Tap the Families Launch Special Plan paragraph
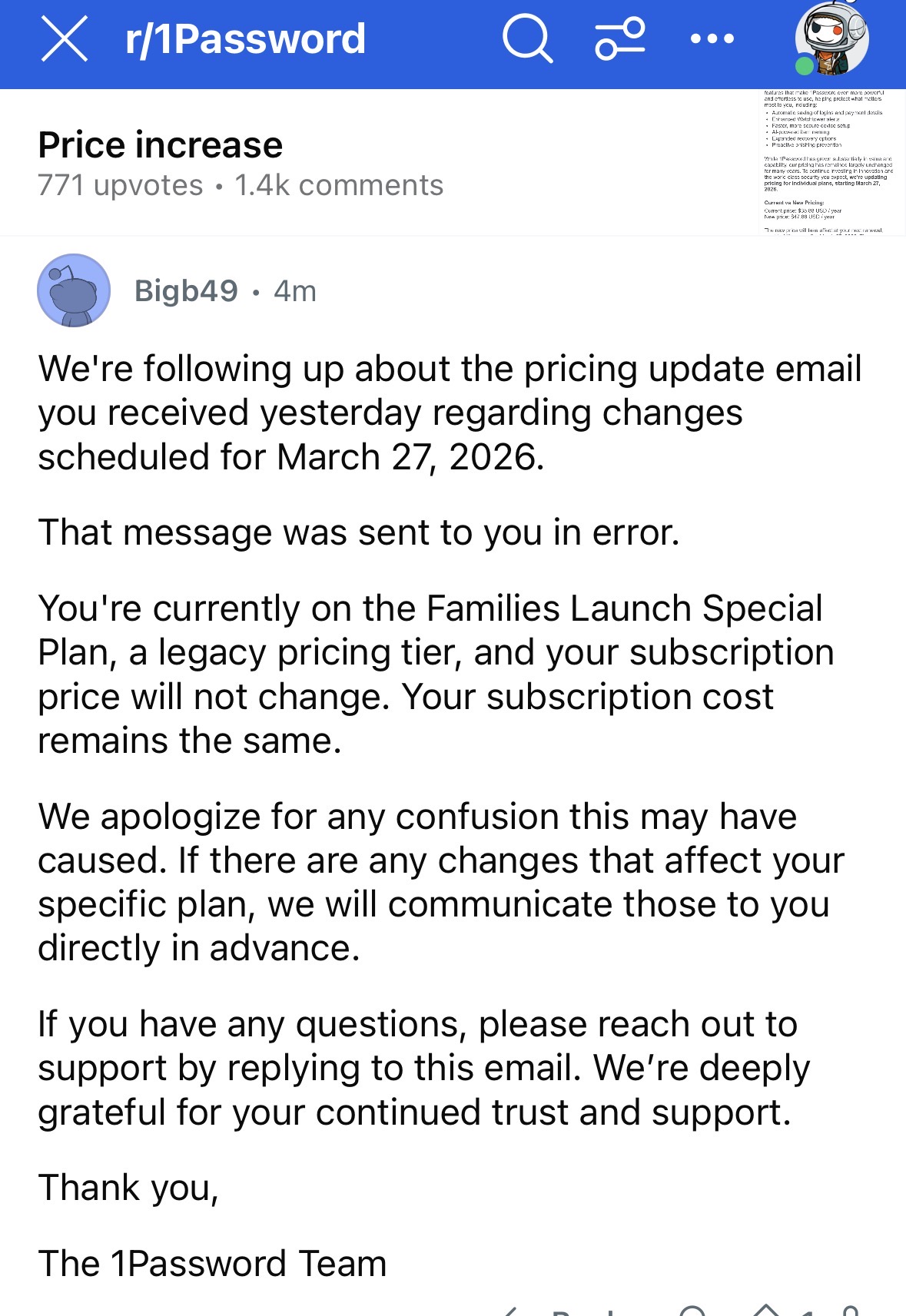This screenshot has height=1316, width=906. 436,675
